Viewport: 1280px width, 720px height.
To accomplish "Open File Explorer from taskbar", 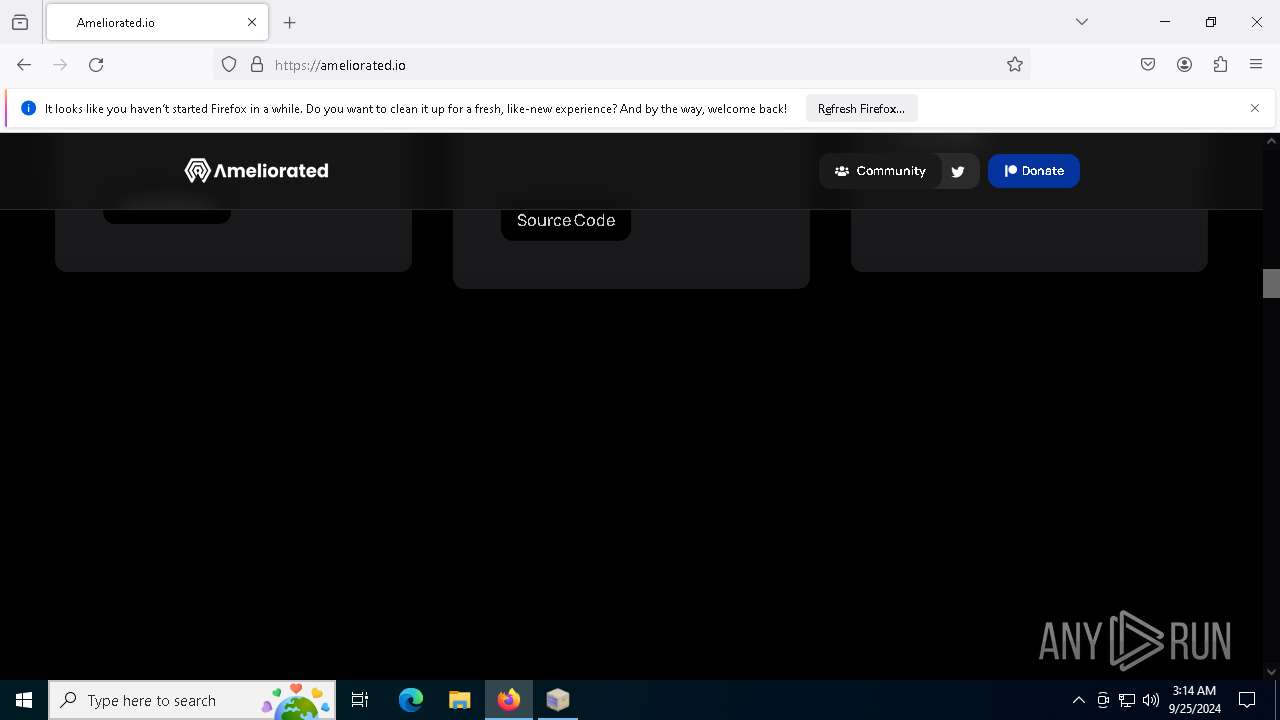I will coord(459,700).
